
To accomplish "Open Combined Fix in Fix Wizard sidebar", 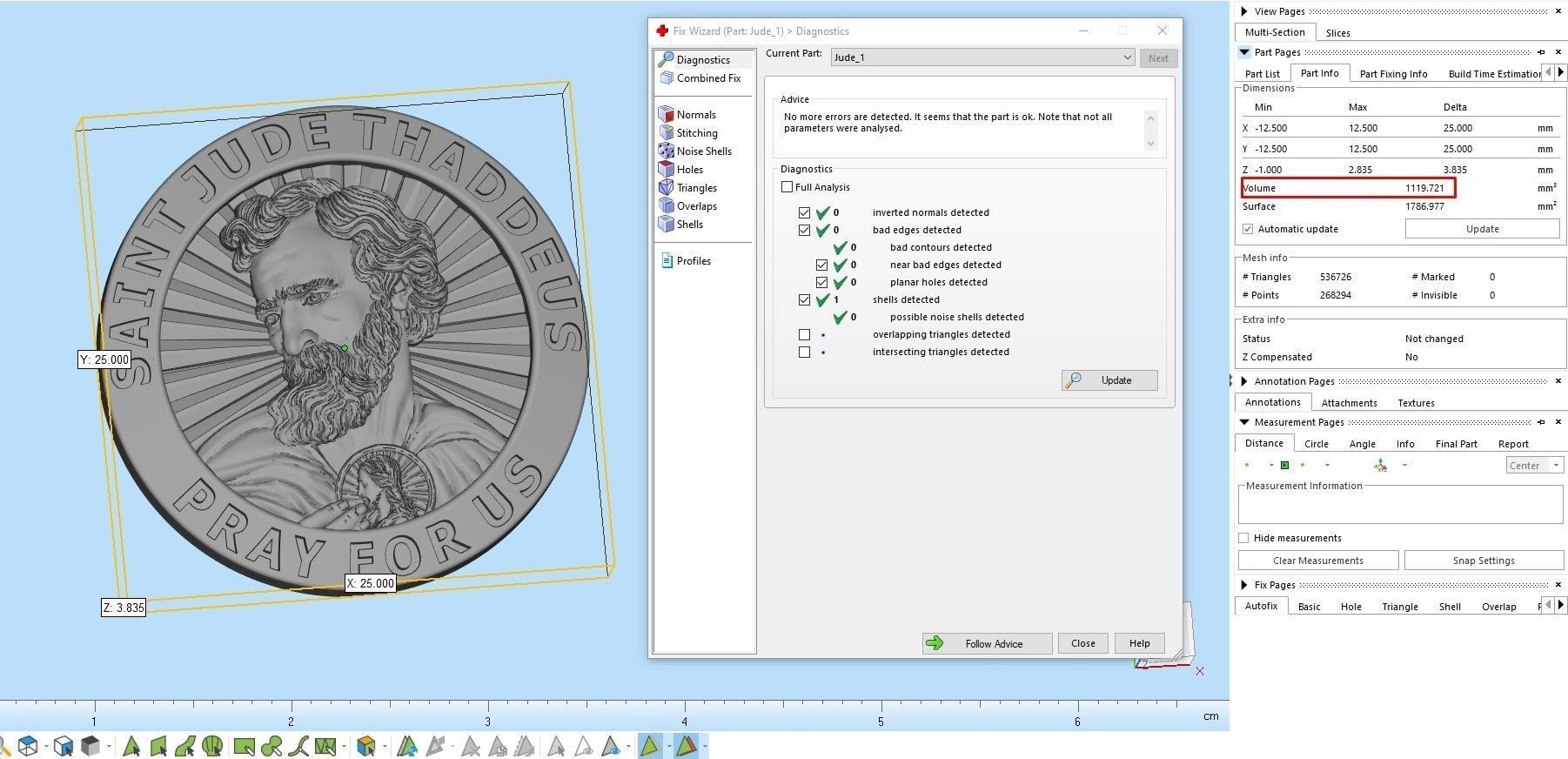I will point(701,77).
